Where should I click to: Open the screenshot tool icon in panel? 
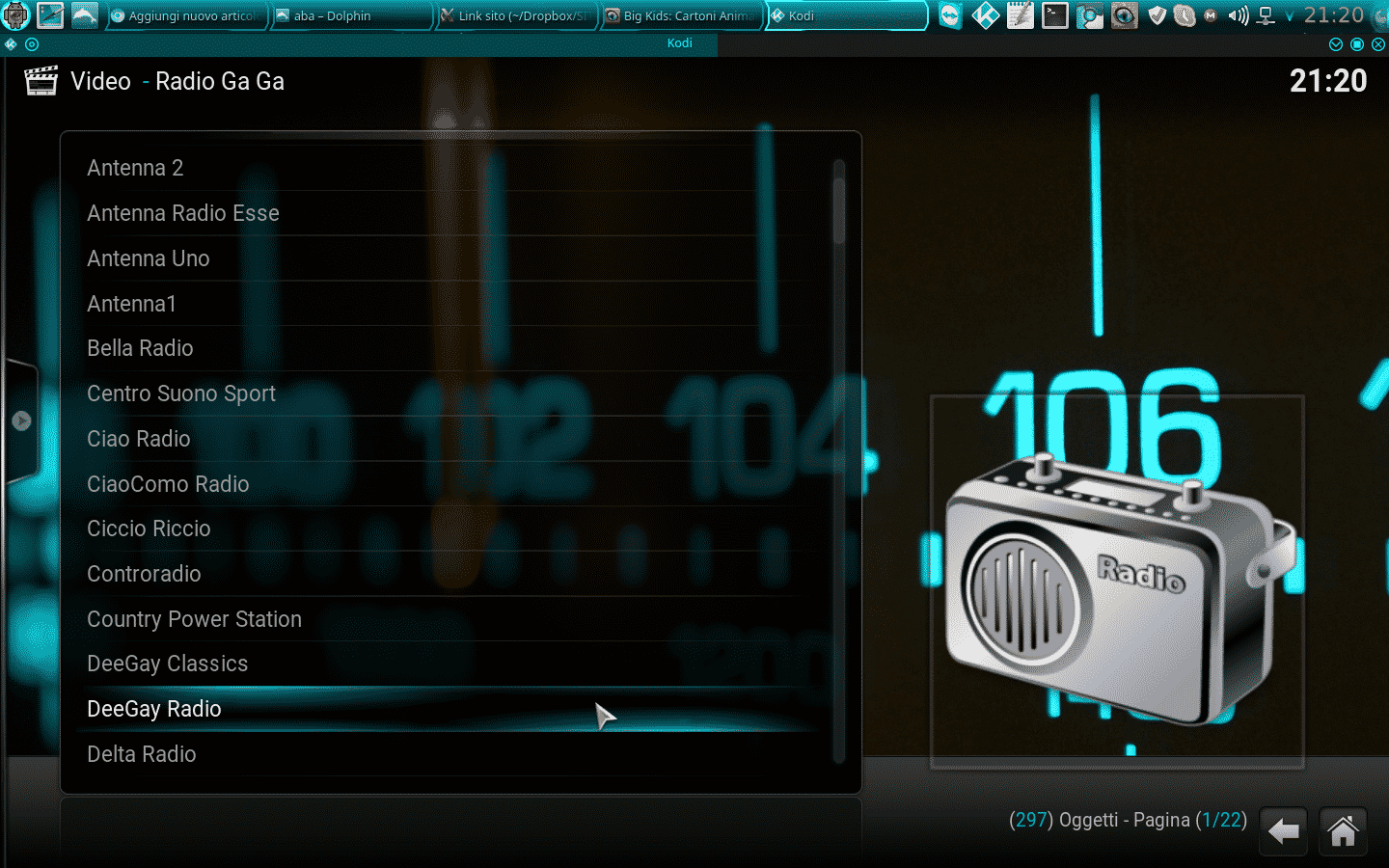click(1089, 15)
